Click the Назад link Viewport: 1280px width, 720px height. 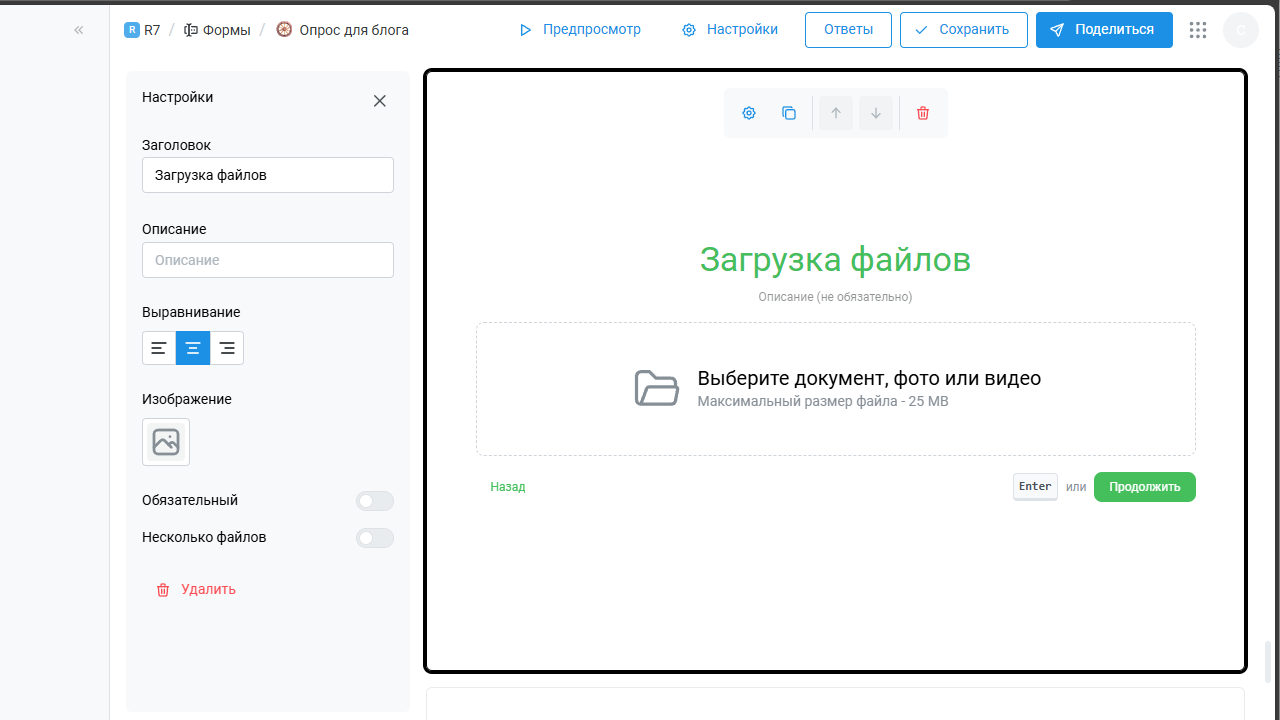pos(508,487)
